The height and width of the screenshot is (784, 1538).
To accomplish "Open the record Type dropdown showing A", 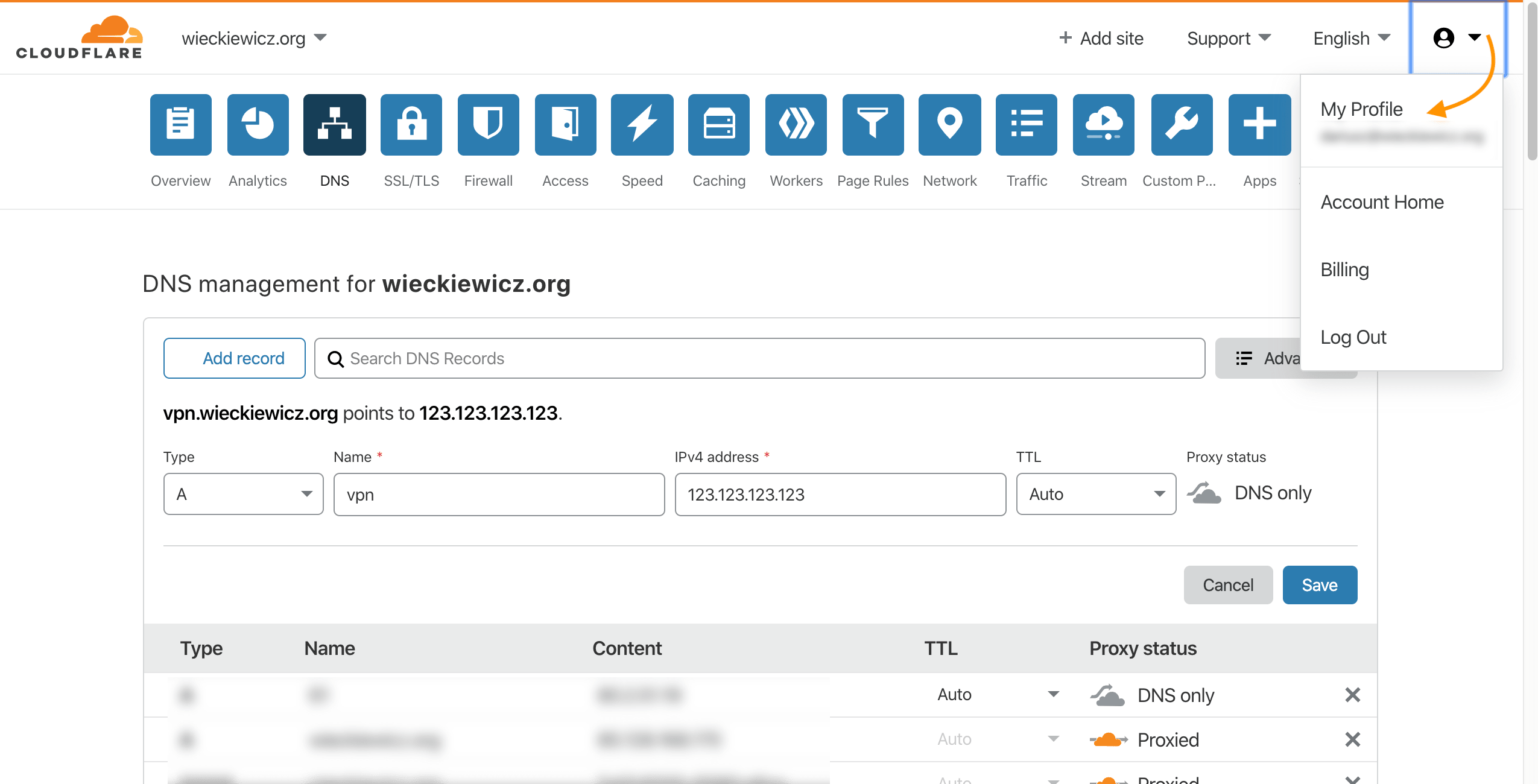I will pyautogui.click(x=244, y=494).
